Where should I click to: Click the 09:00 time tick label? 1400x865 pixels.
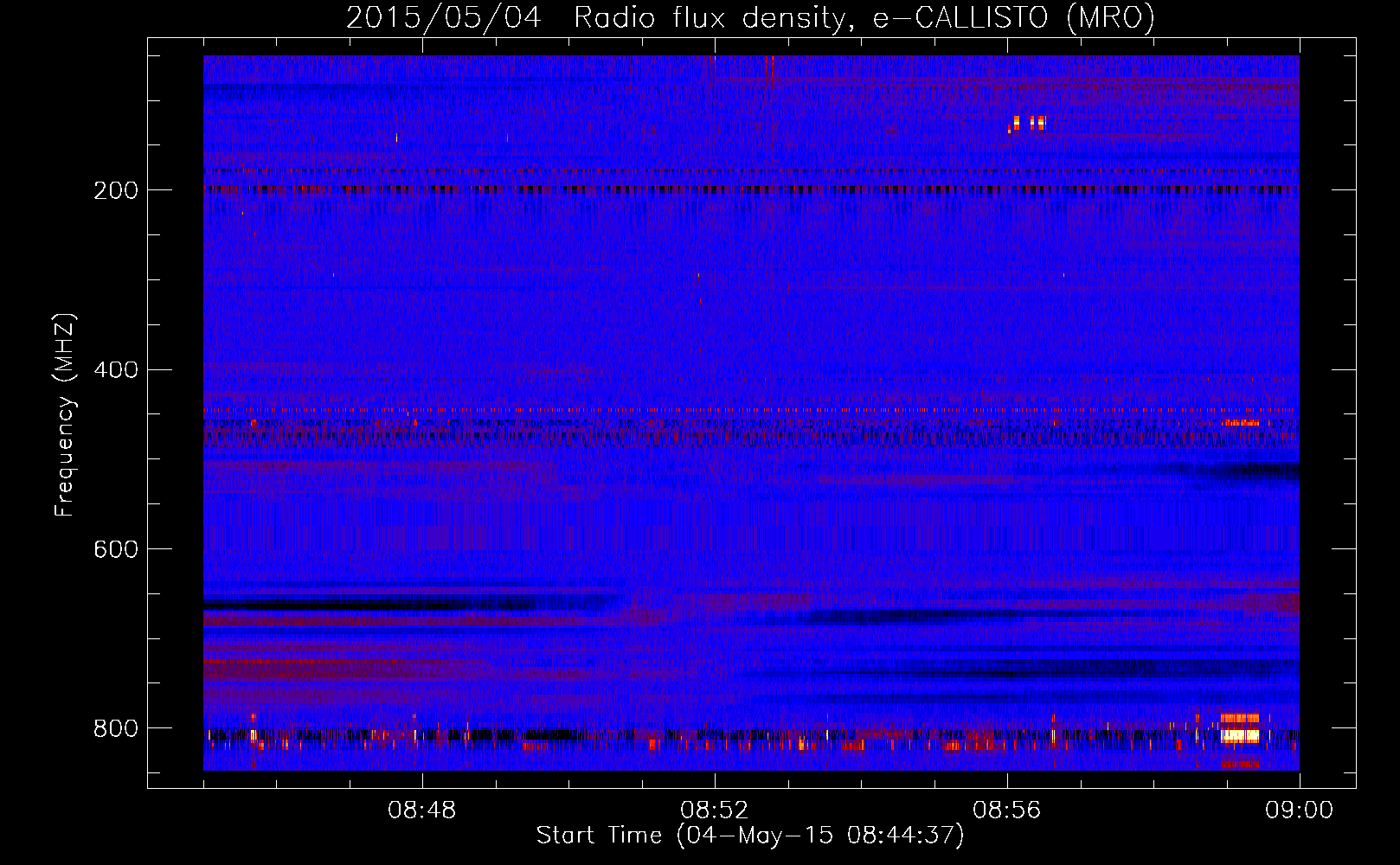(x=1300, y=811)
